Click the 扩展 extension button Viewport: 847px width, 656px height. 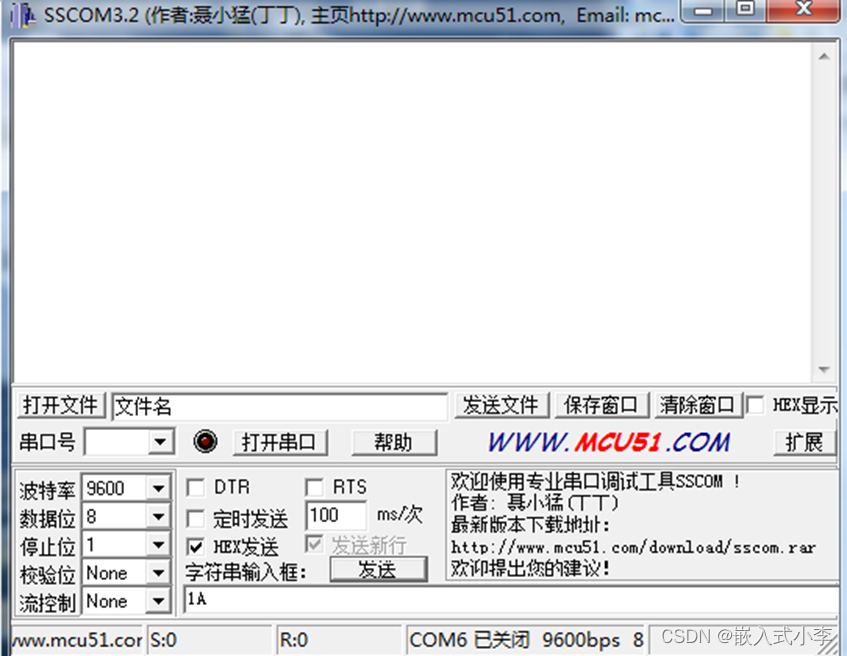point(805,441)
